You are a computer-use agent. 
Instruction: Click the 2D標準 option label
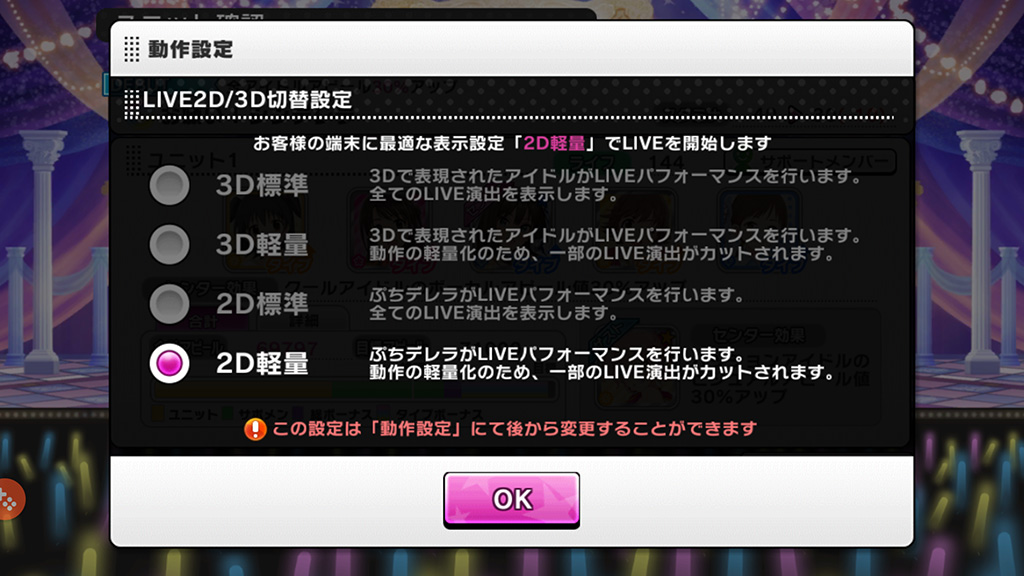(x=263, y=304)
